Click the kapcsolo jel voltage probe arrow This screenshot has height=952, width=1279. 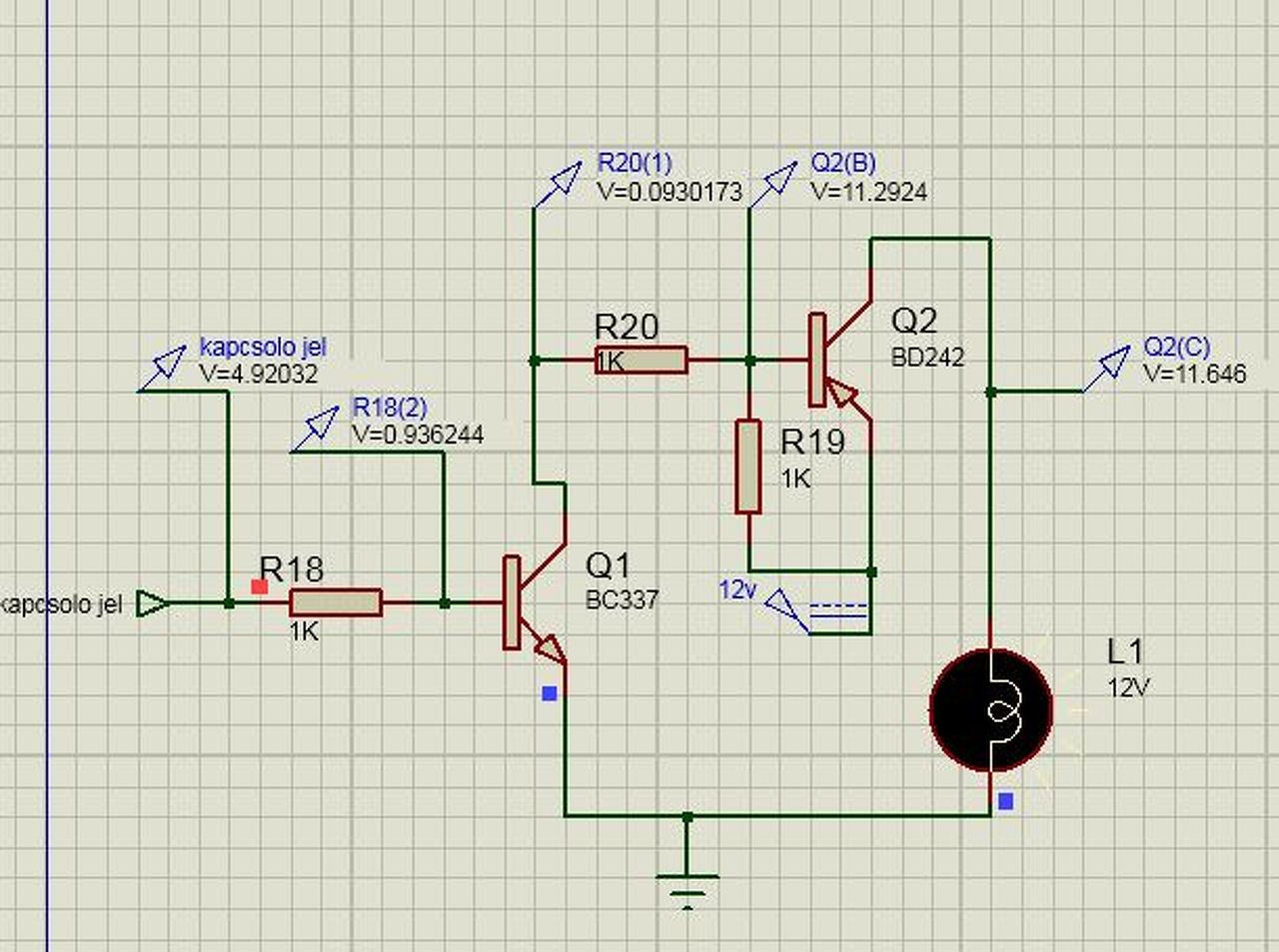[162, 368]
